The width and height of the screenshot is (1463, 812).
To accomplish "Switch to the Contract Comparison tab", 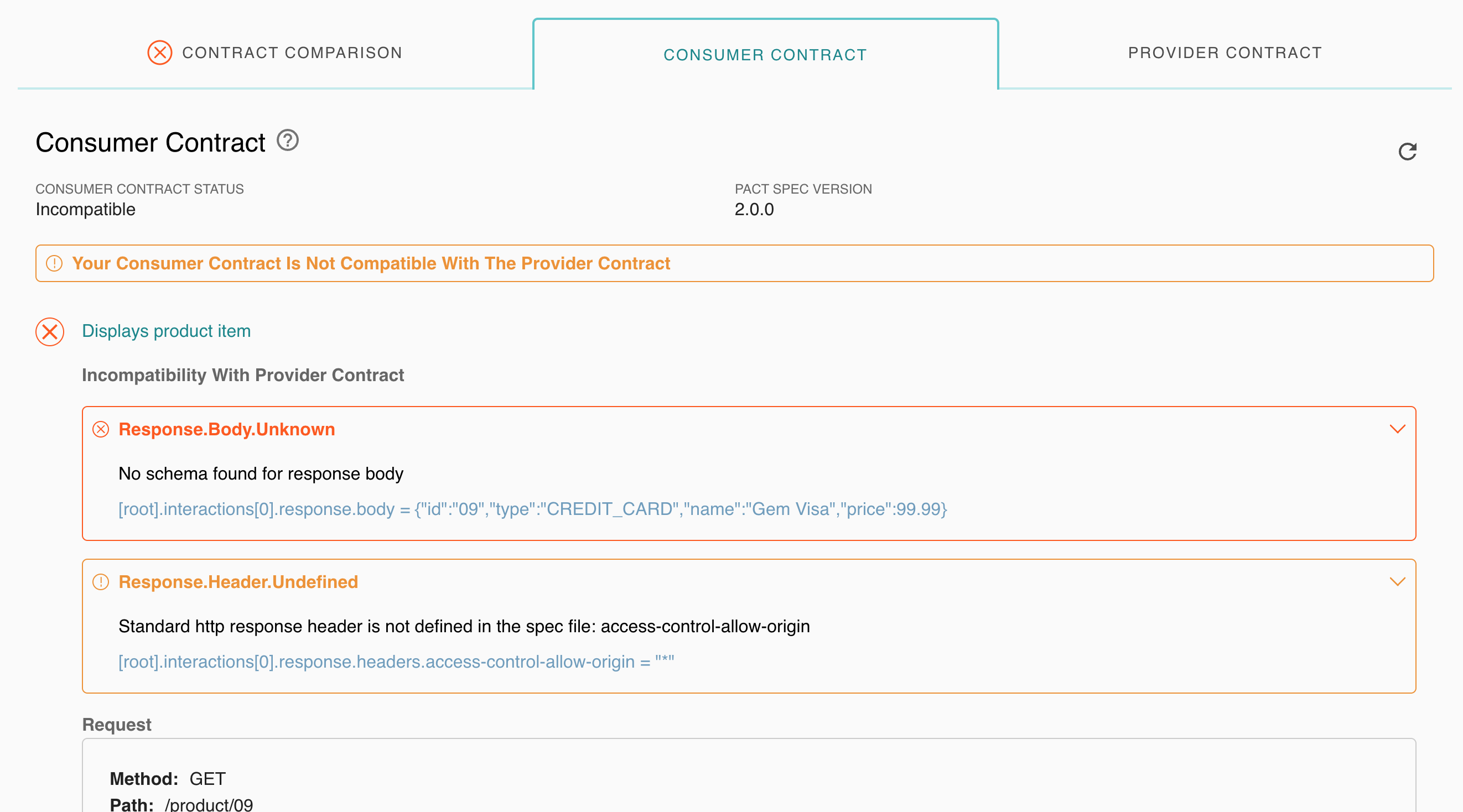I will click(x=292, y=52).
